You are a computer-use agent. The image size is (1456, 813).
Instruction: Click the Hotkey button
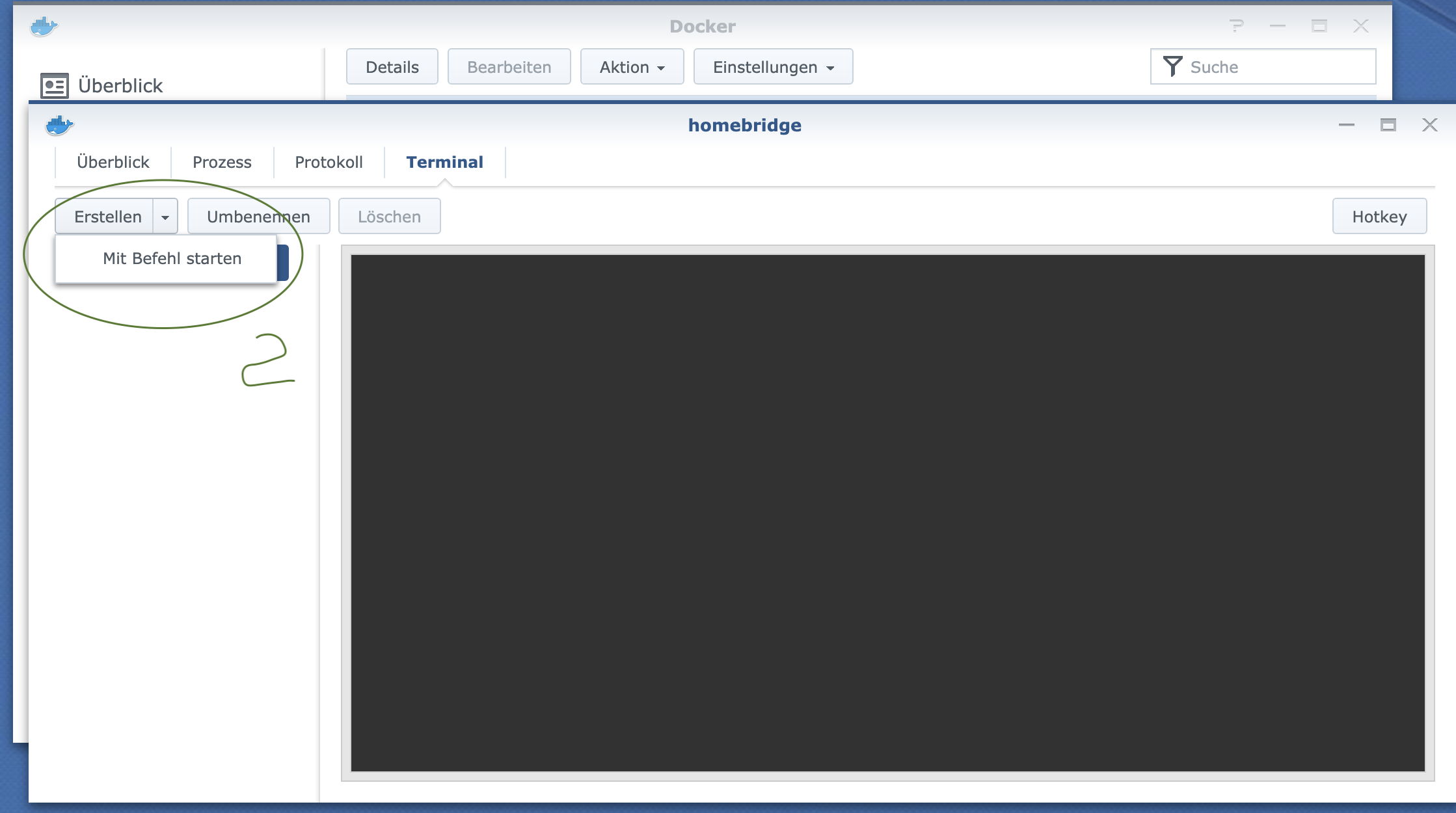[x=1379, y=217]
